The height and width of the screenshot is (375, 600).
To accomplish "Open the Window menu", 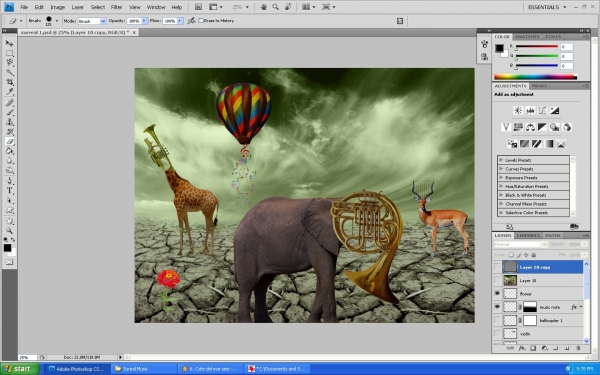I will (x=156, y=7).
